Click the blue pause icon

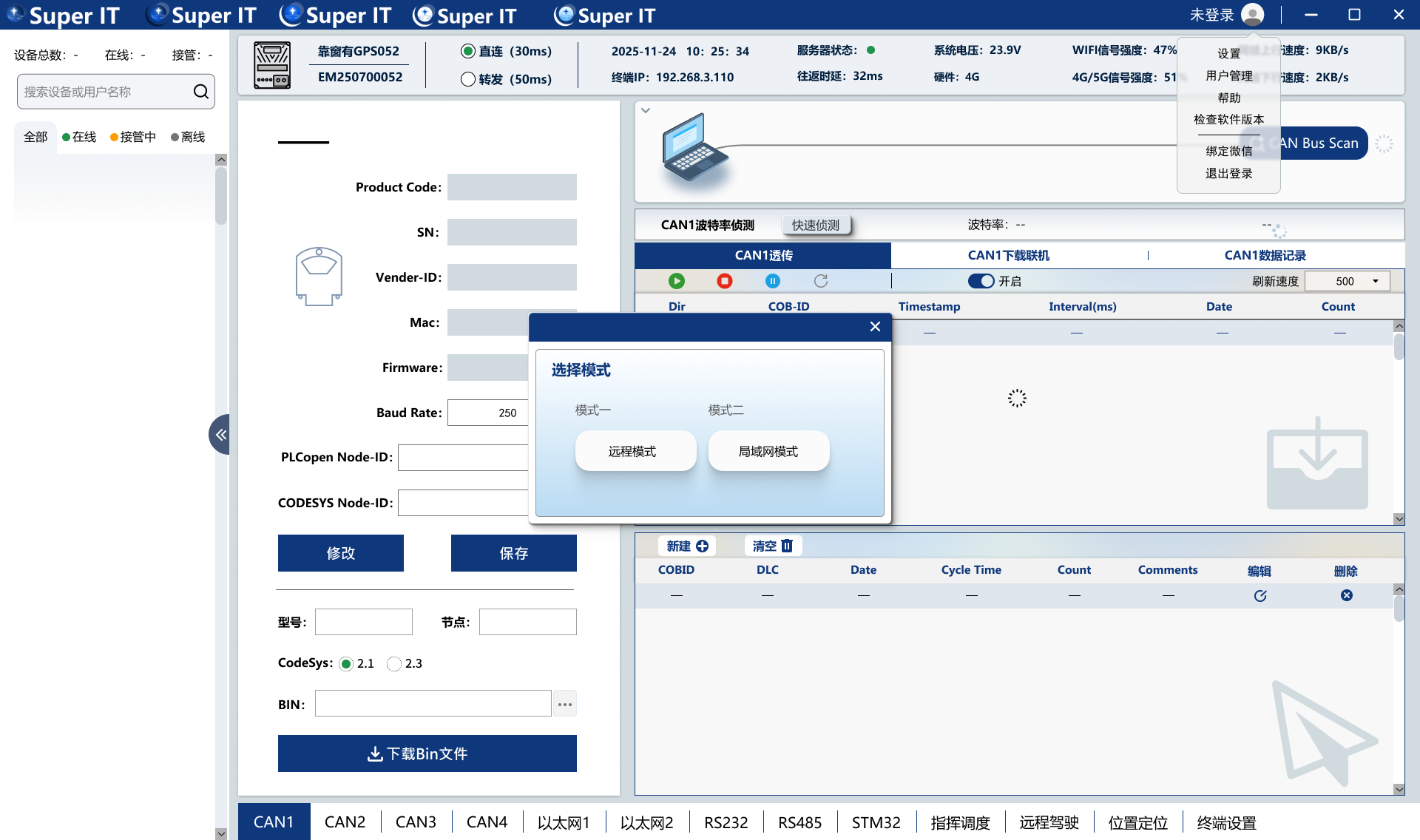[773, 281]
